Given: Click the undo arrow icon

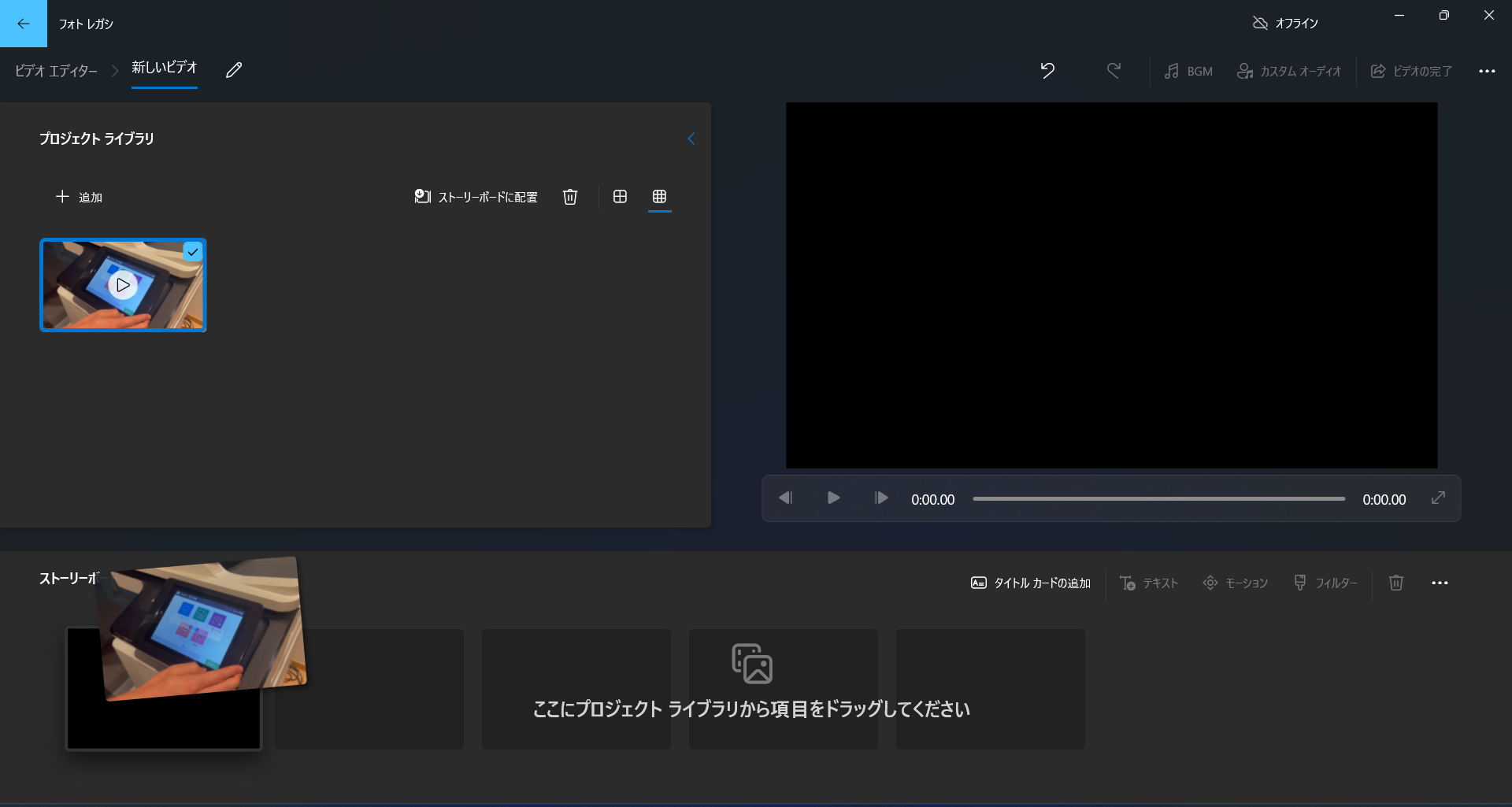Looking at the screenshot, I should [1047, 70].
